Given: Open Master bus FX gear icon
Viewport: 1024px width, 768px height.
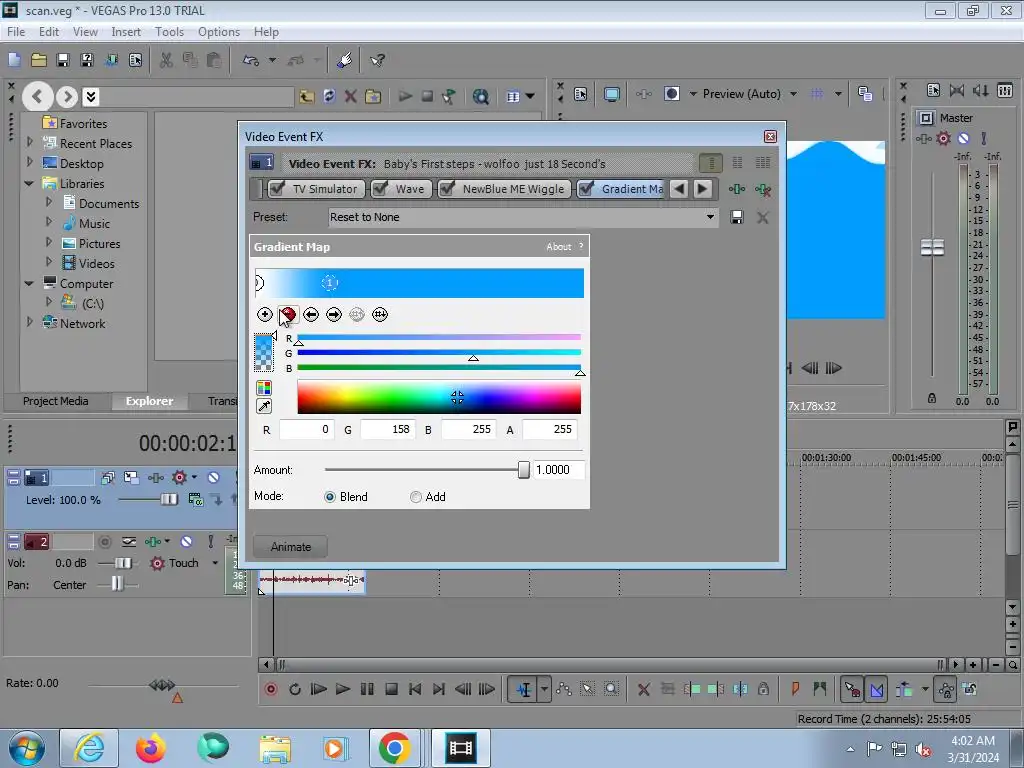Looking at the screenshot, I should pos(944,138).
